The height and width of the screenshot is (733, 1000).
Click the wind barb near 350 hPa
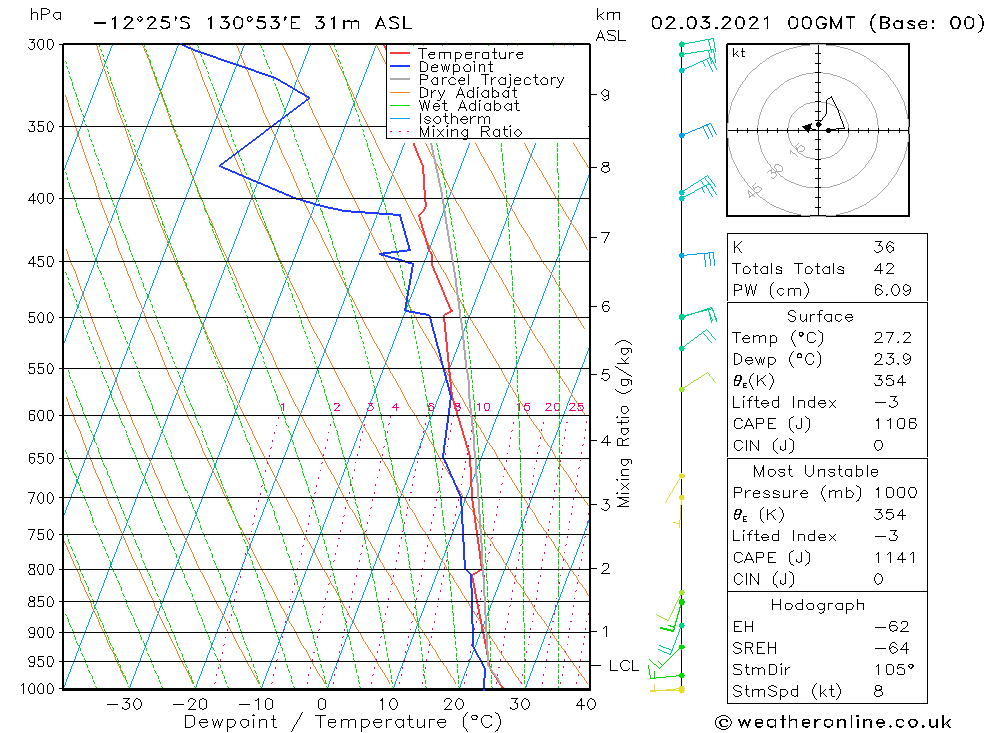coord(698,132)
